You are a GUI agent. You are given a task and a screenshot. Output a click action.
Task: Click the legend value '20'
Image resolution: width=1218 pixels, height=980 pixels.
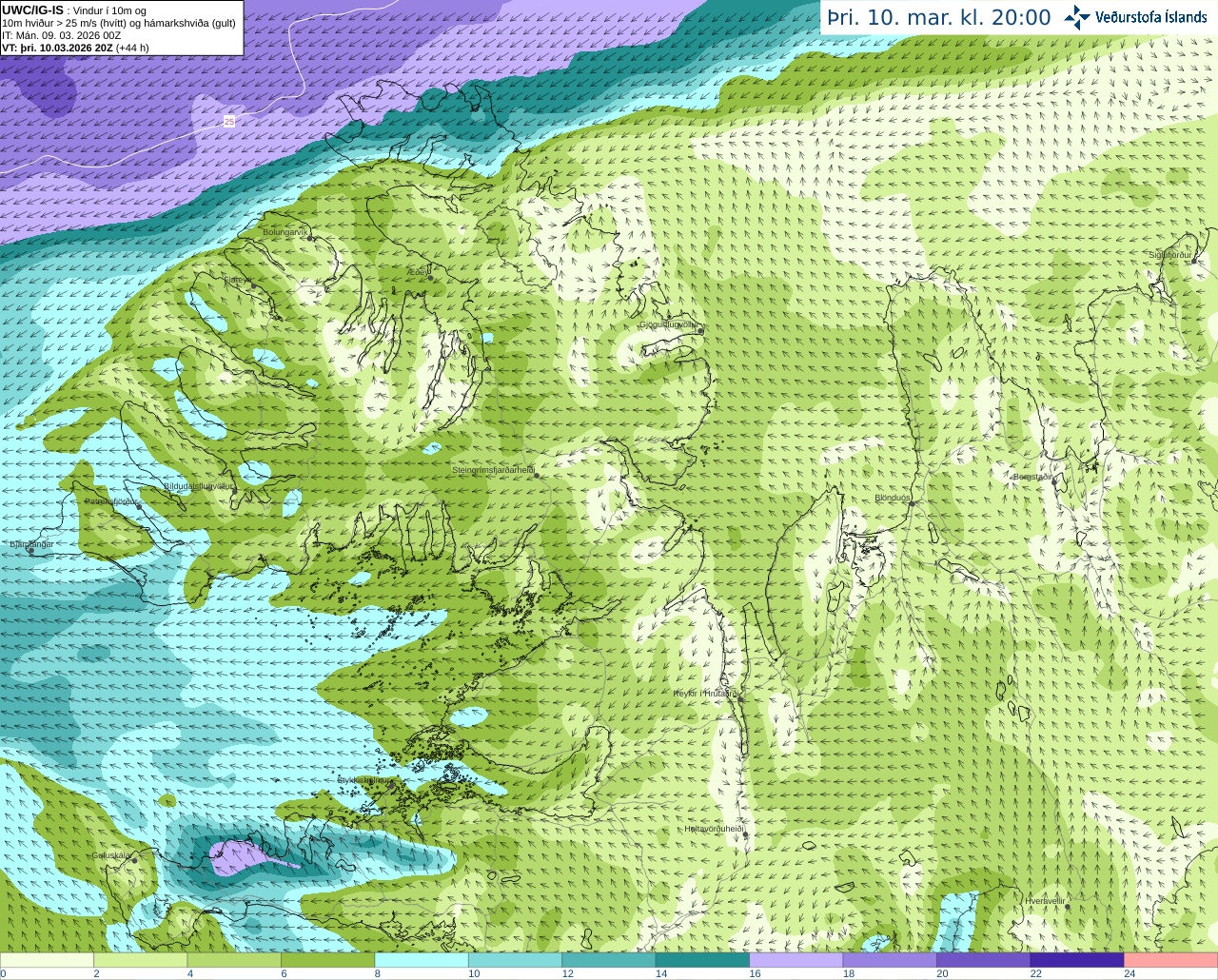(943, 974)
